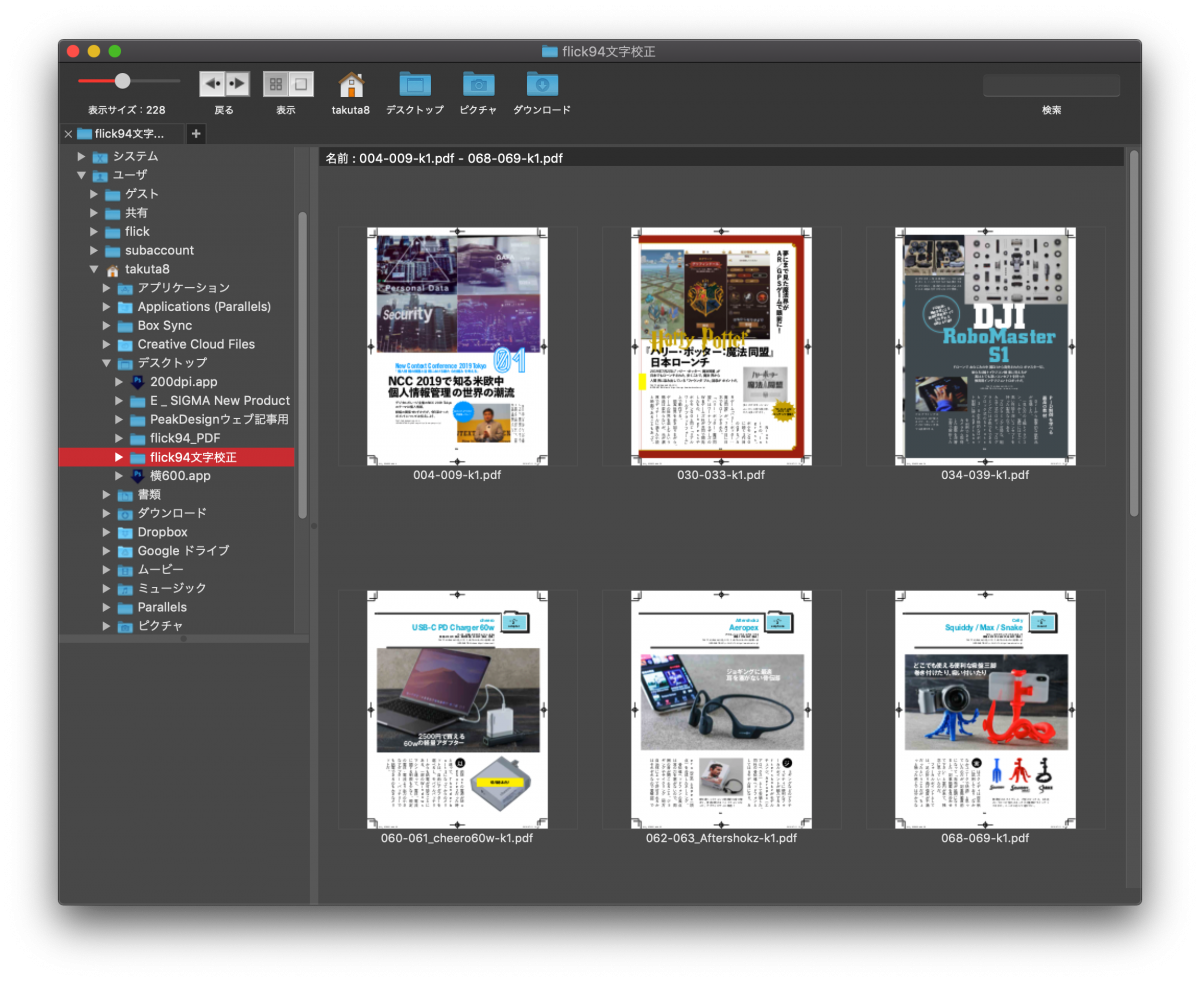Collapse the デスクトップ folder tree
This screenshot has width=1200, height=982.
pos(107,363)
